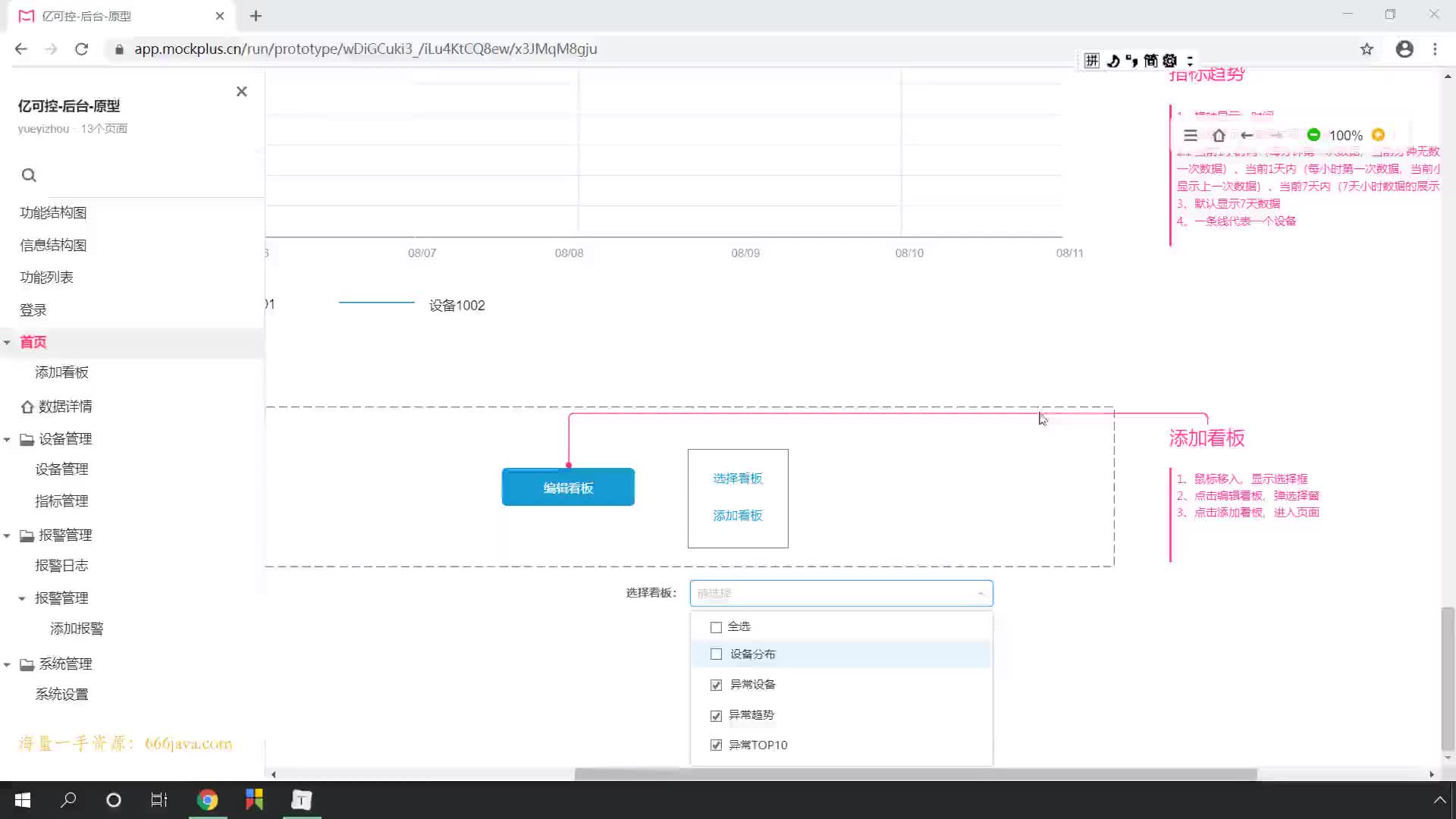Open the browser profile icon
Viewport: 1456px width, 819px height.
[1404, 49]
